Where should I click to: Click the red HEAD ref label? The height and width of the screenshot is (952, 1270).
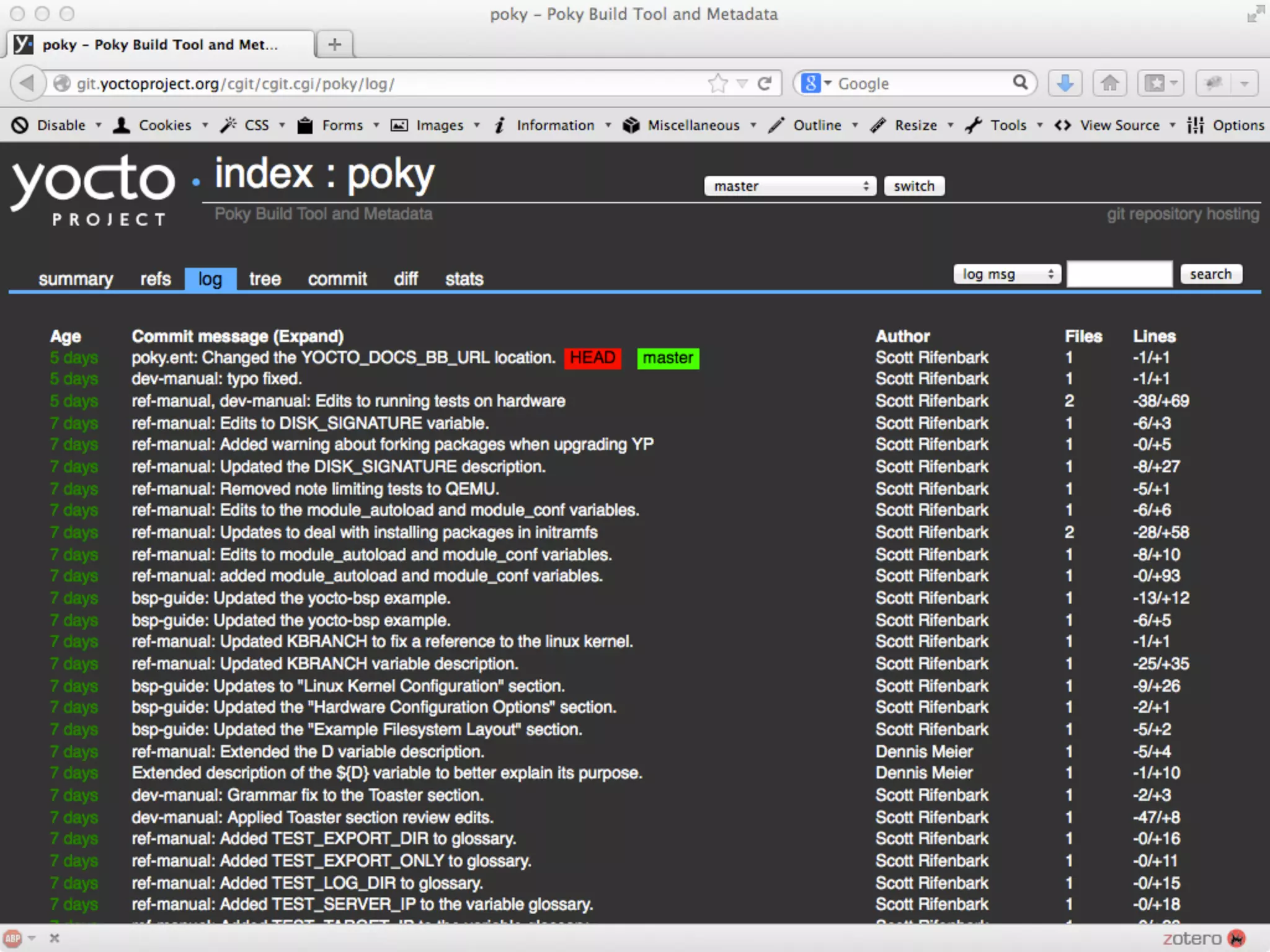tap(592, 358)
